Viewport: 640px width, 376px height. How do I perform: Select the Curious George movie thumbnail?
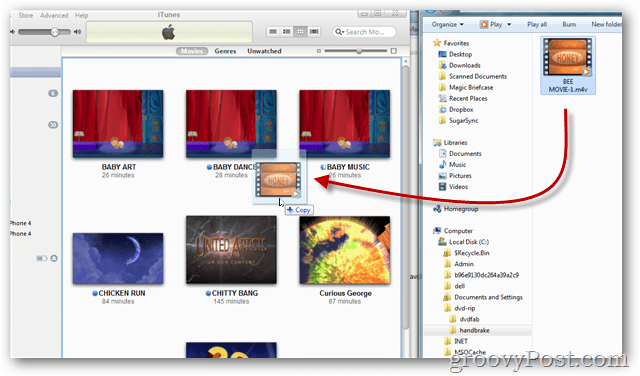[x=344, y=250]
